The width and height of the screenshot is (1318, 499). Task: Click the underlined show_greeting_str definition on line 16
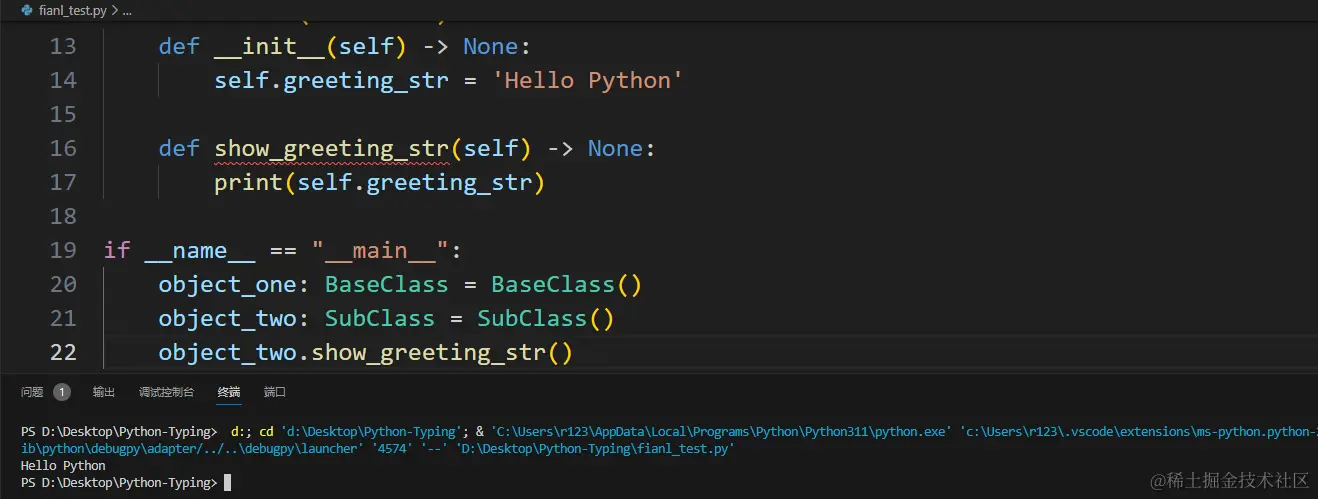[x=331, y=149]
